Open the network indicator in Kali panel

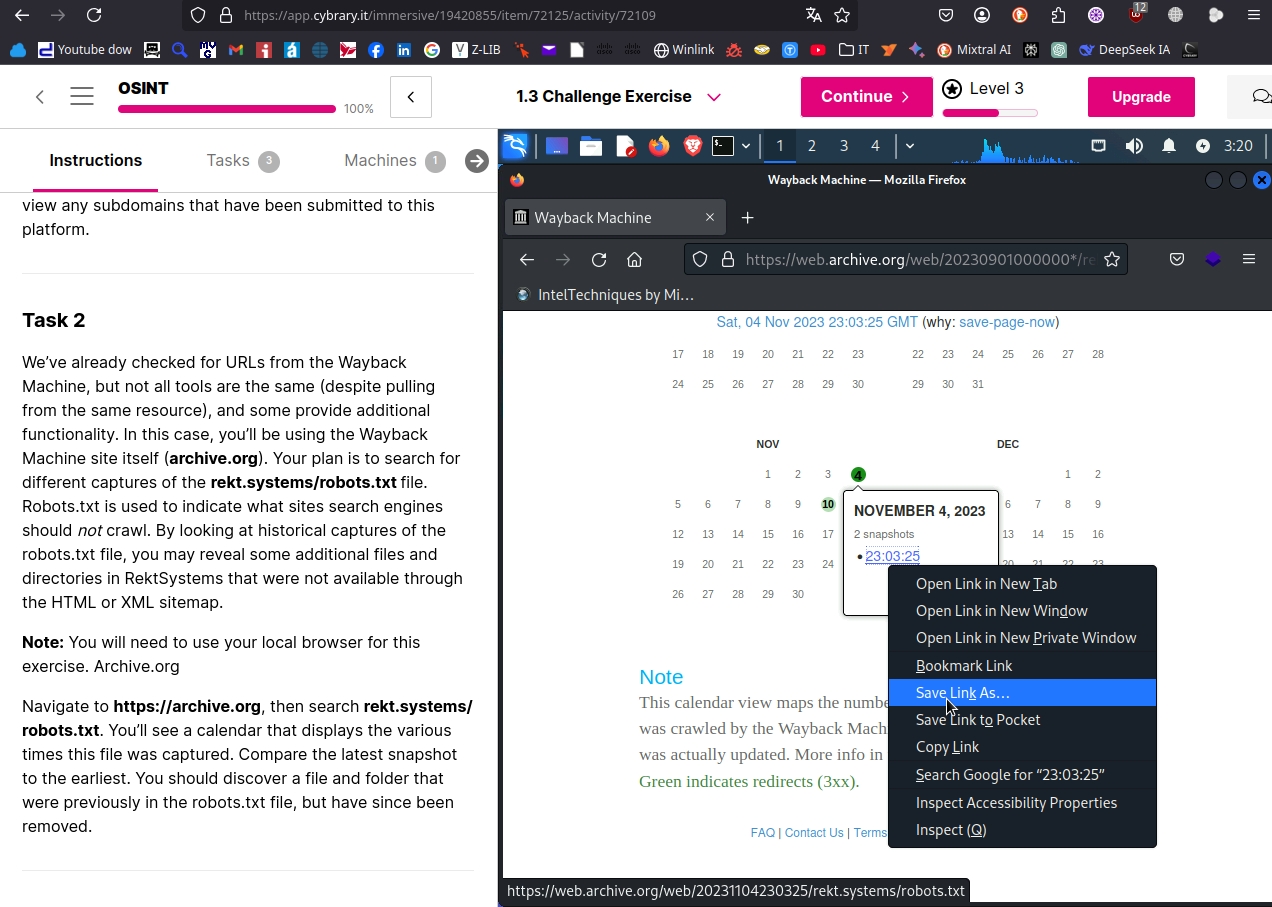point(1098,146)
